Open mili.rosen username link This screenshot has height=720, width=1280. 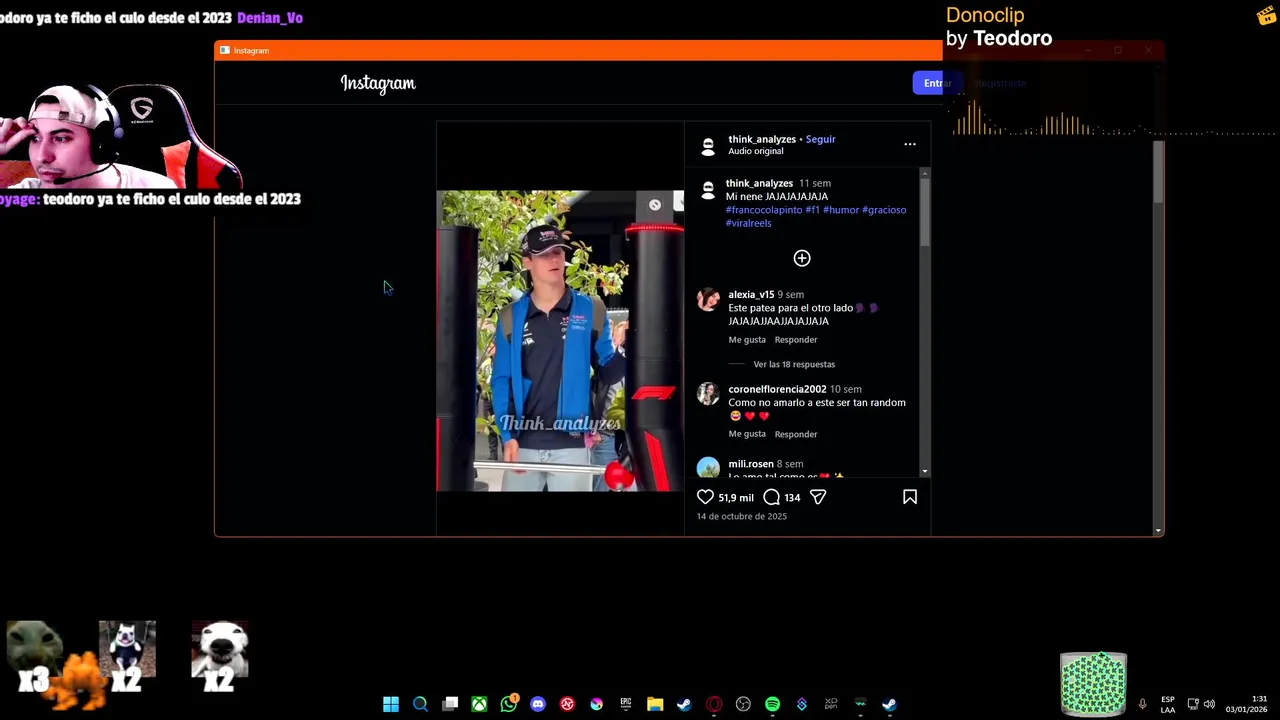tap(751, 464)
